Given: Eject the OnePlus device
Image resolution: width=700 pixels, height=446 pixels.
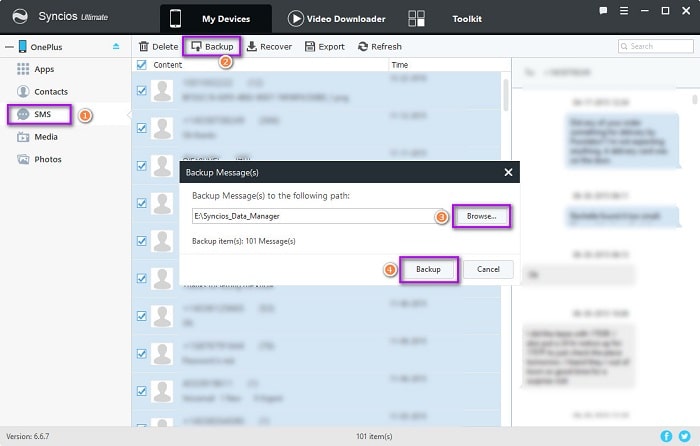Looking at the screenshot, I should (116, 46).
